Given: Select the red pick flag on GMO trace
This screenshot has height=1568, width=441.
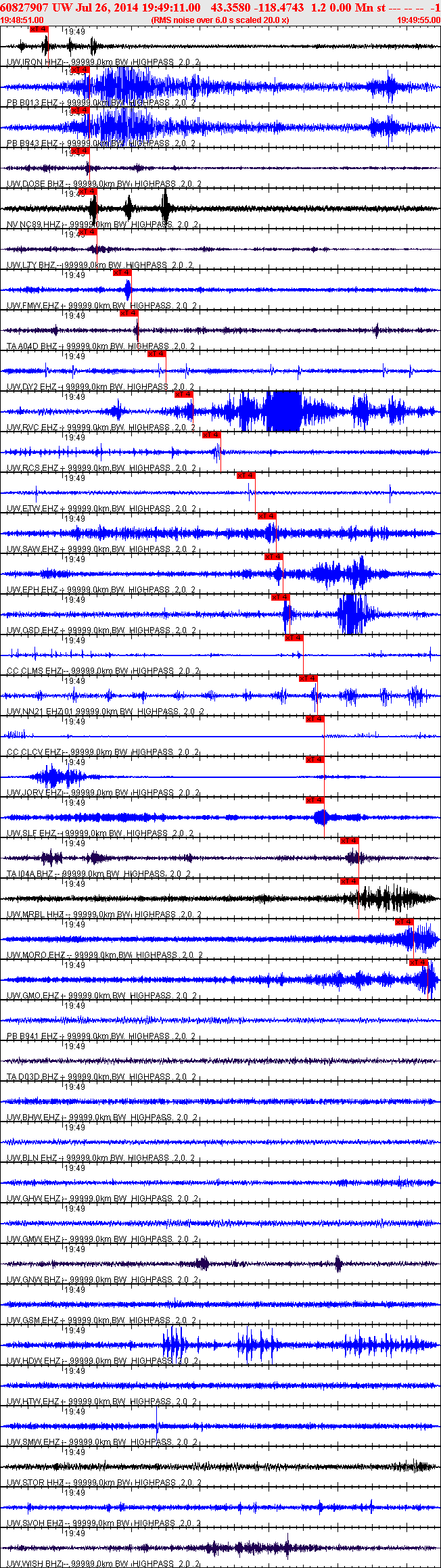Looking at the screenshot, I should tap(418, 963).
